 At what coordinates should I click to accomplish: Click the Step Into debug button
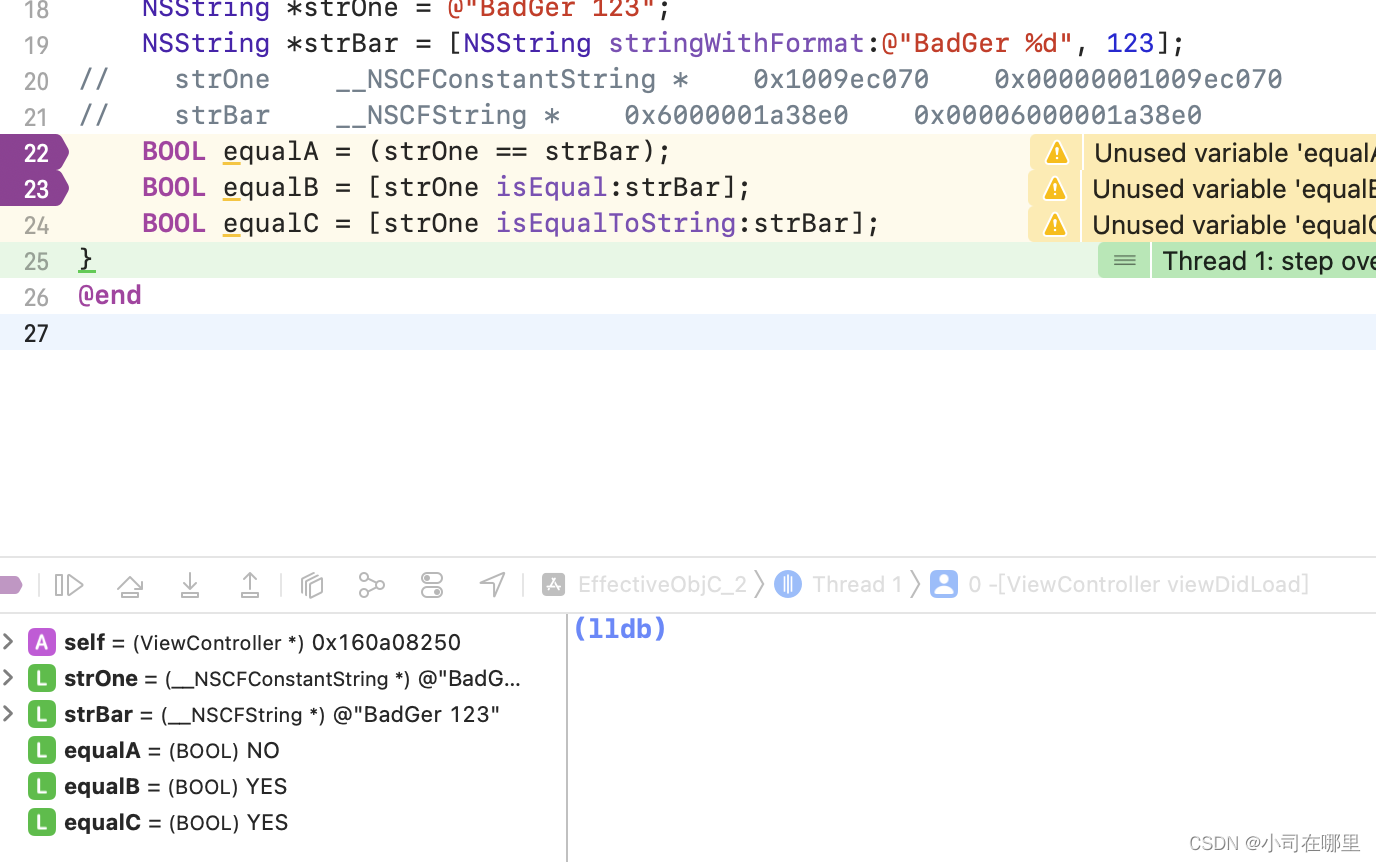pos(190,585)
